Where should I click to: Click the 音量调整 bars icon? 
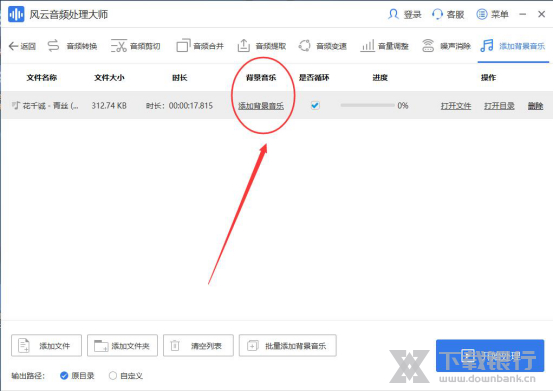click(367, 46)
